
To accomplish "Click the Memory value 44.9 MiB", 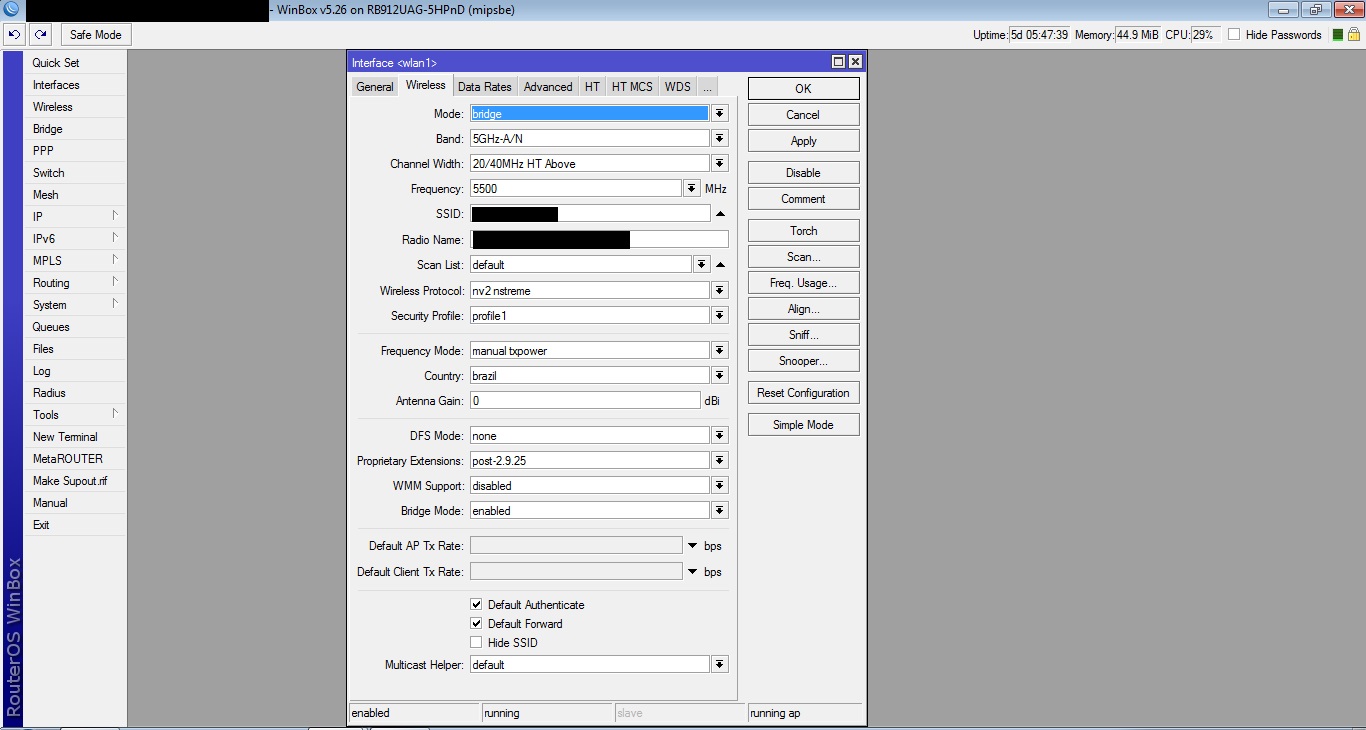I will pyautogui.click(x=1138, y=35).
